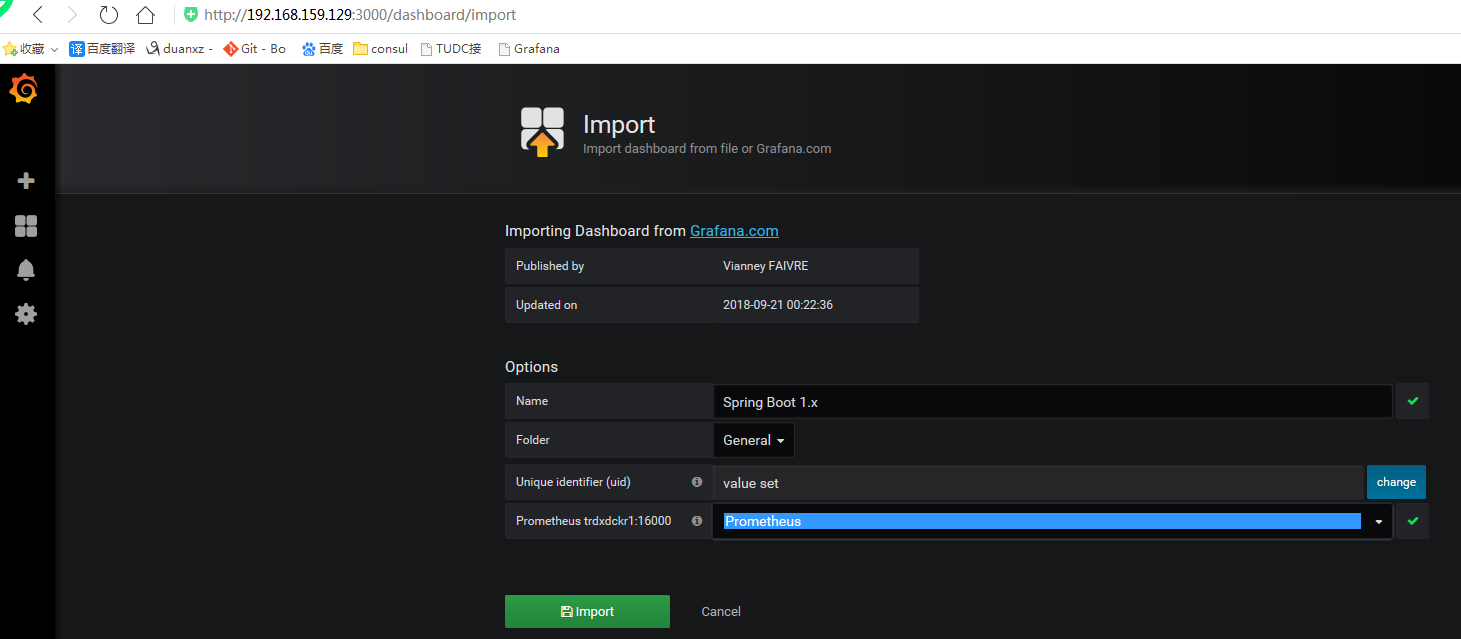Open the 百度翻译 bookmark

pos(102,48)
